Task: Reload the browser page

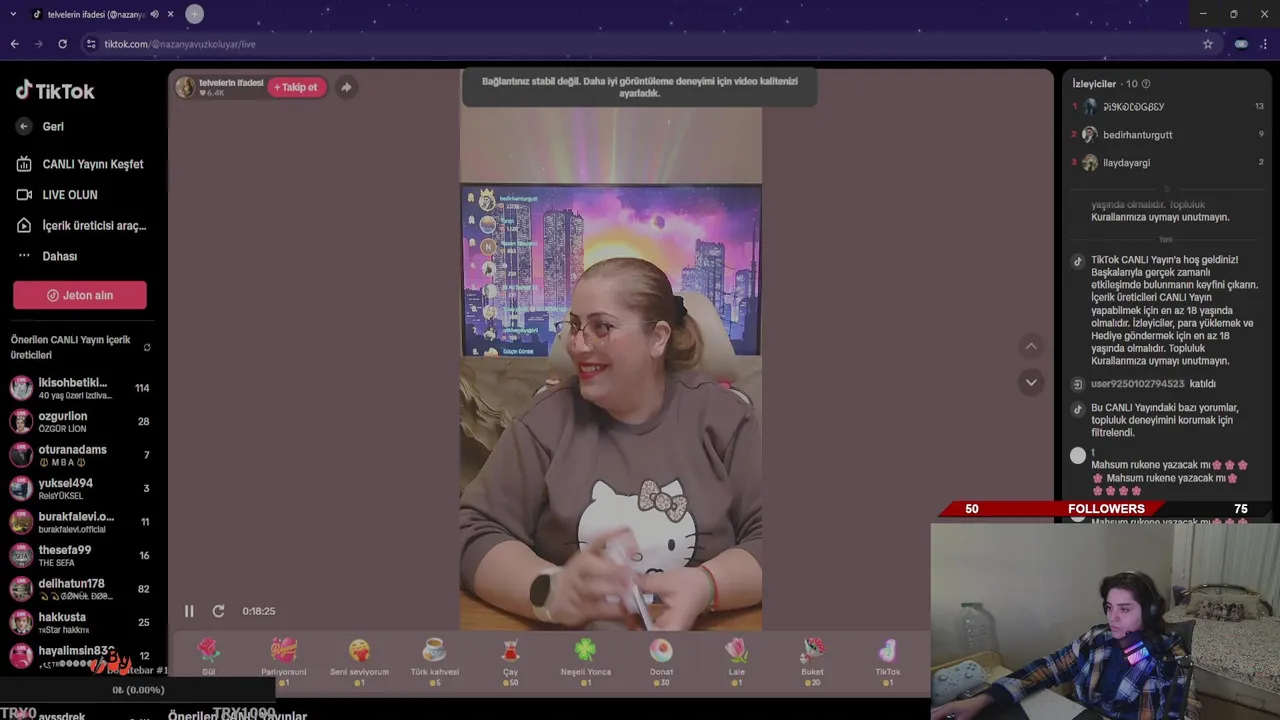Action: pyautogui.click(x=62, y=44)
